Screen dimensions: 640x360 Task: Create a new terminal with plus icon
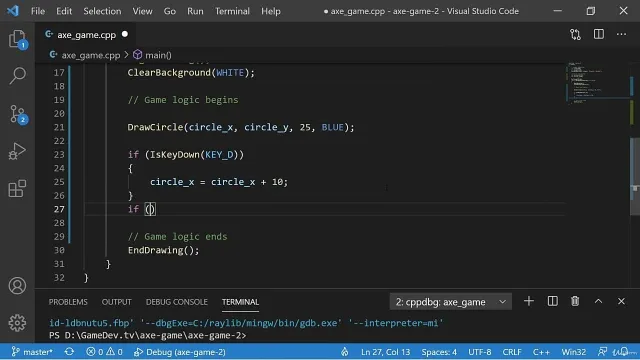click(529, 301)
